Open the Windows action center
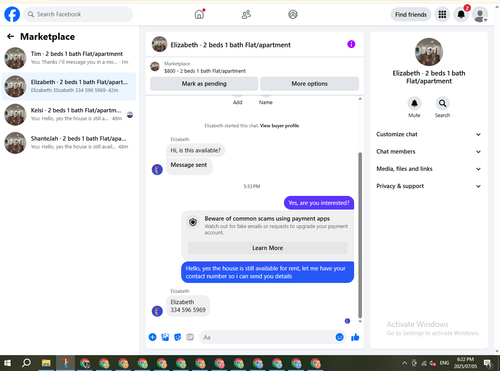Image resolution: width=500 pixels, height=371 pixels. 487,363
